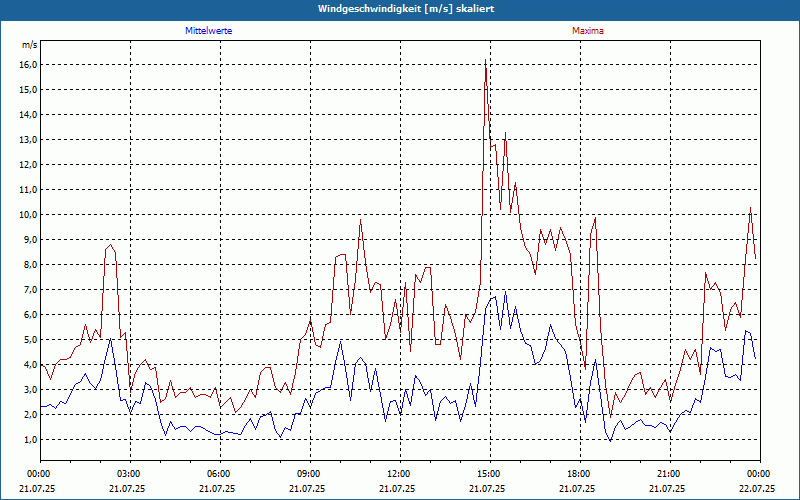Select the 2,0 y-axis value

coord(31,414)
